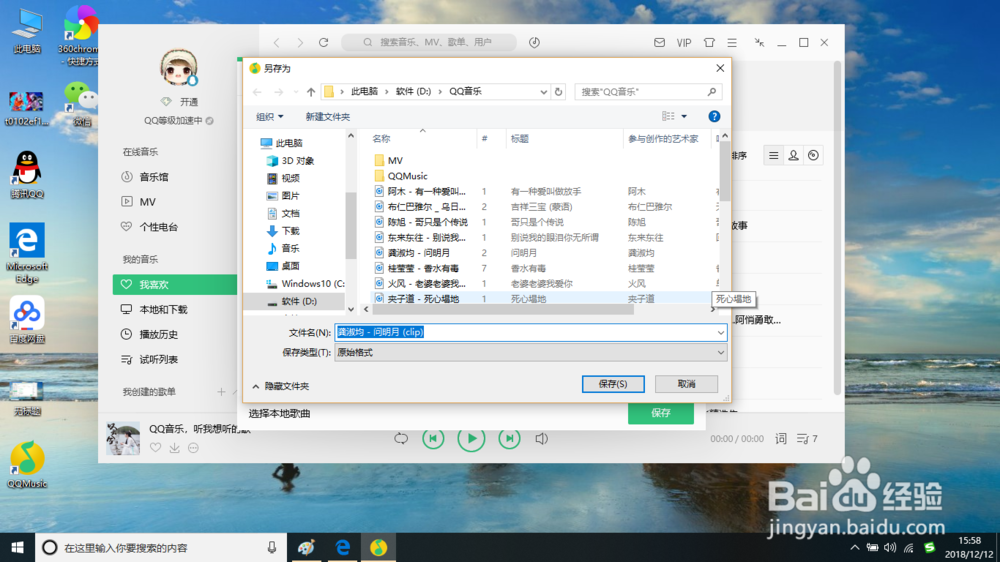Open the 组织 dropdown menu
The width and height of the screenshot is (1000, 562).
coord(269,117)
